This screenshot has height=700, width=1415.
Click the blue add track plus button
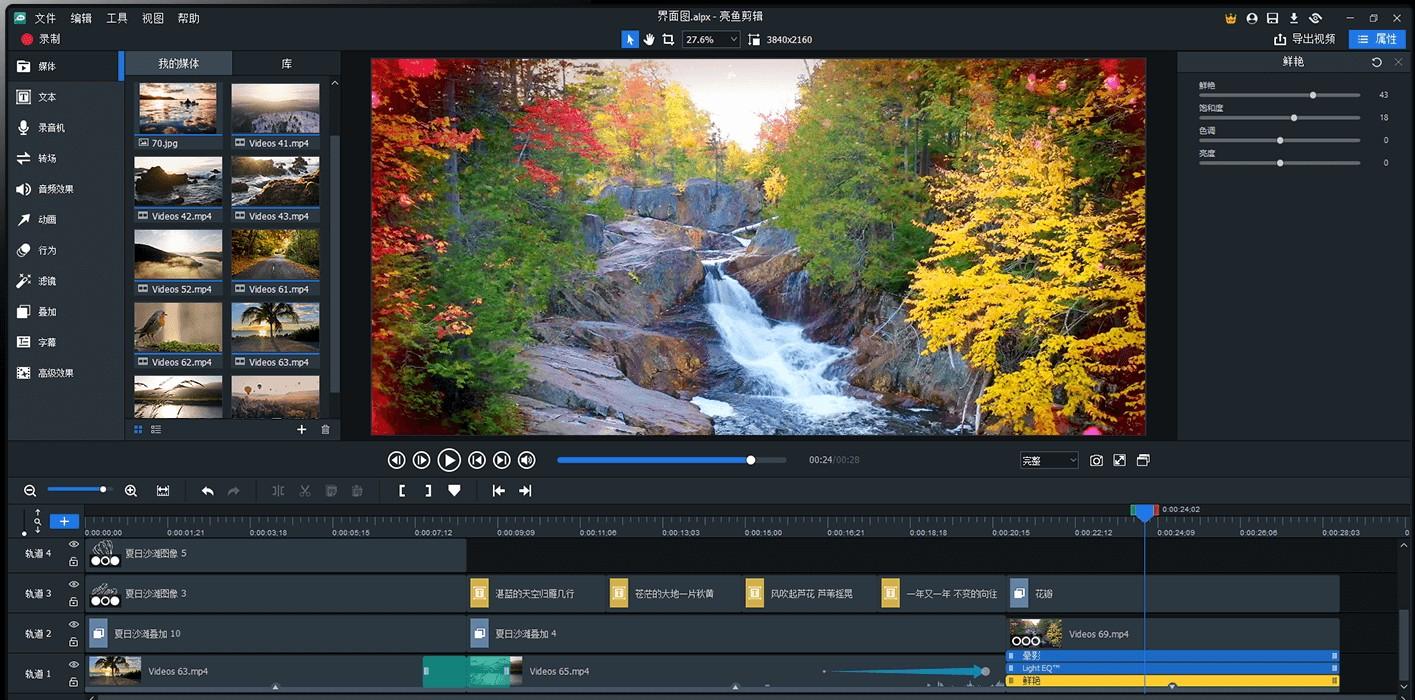pyautogui.click(x=64, y=521)
